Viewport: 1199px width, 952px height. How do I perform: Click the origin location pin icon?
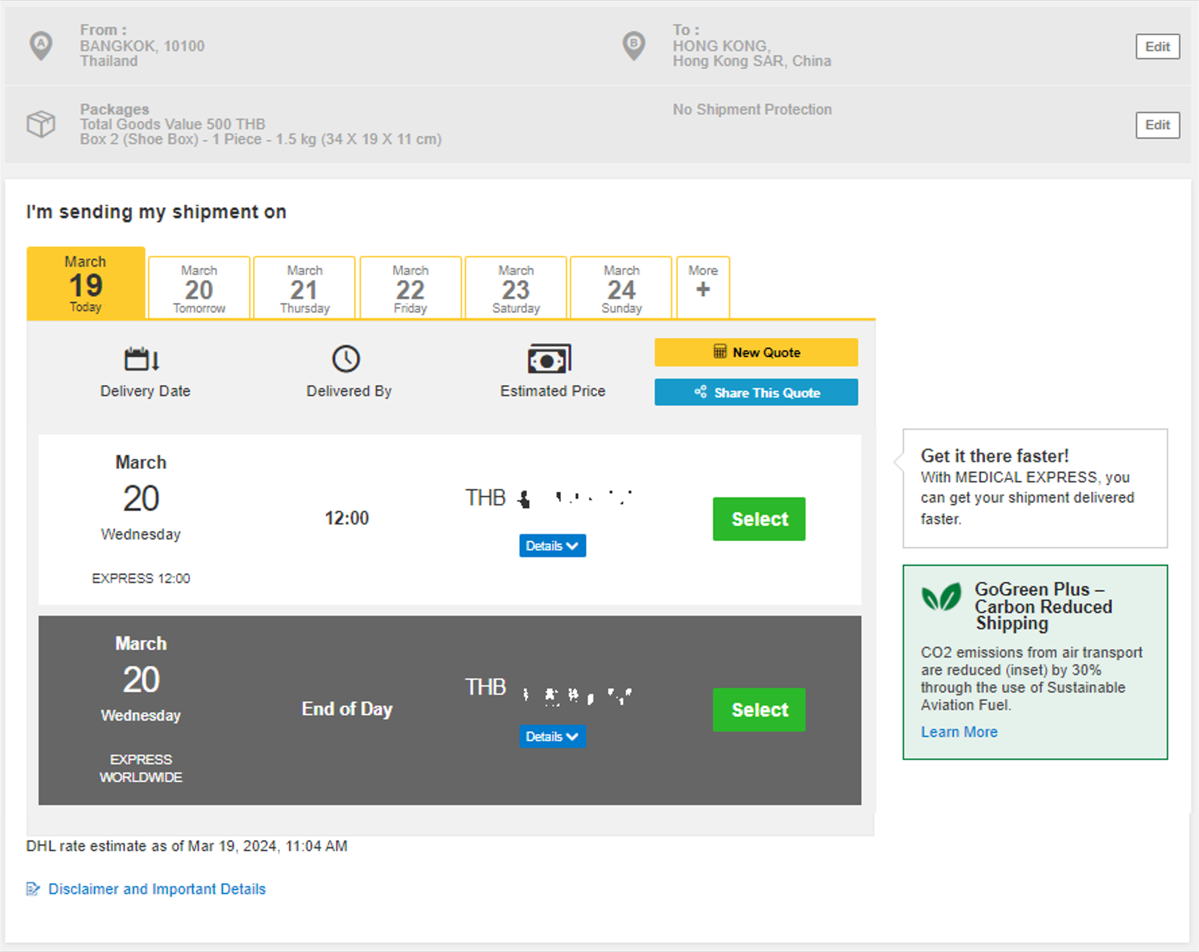point(41,46)
